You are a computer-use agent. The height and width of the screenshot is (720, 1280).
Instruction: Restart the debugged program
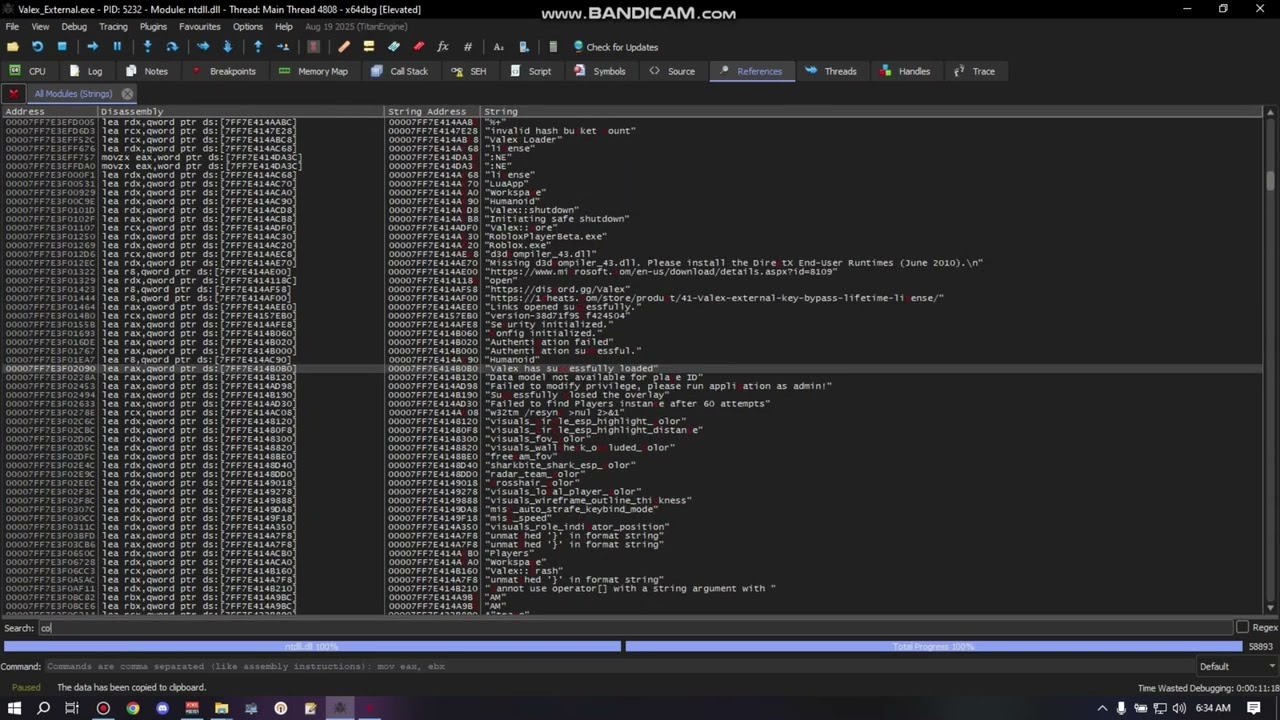coord(37,47)
